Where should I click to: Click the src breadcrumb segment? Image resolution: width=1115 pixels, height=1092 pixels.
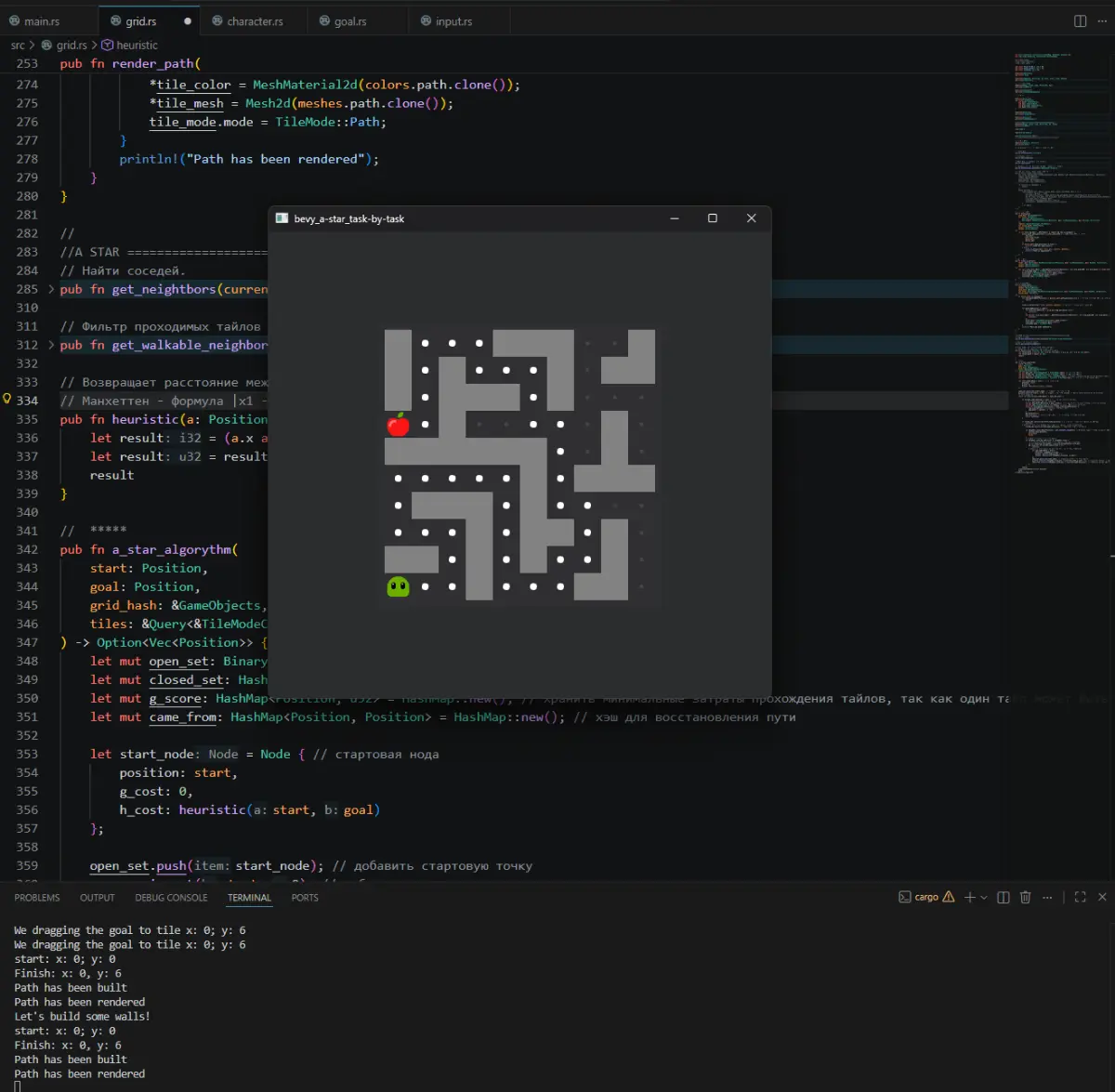18,45
